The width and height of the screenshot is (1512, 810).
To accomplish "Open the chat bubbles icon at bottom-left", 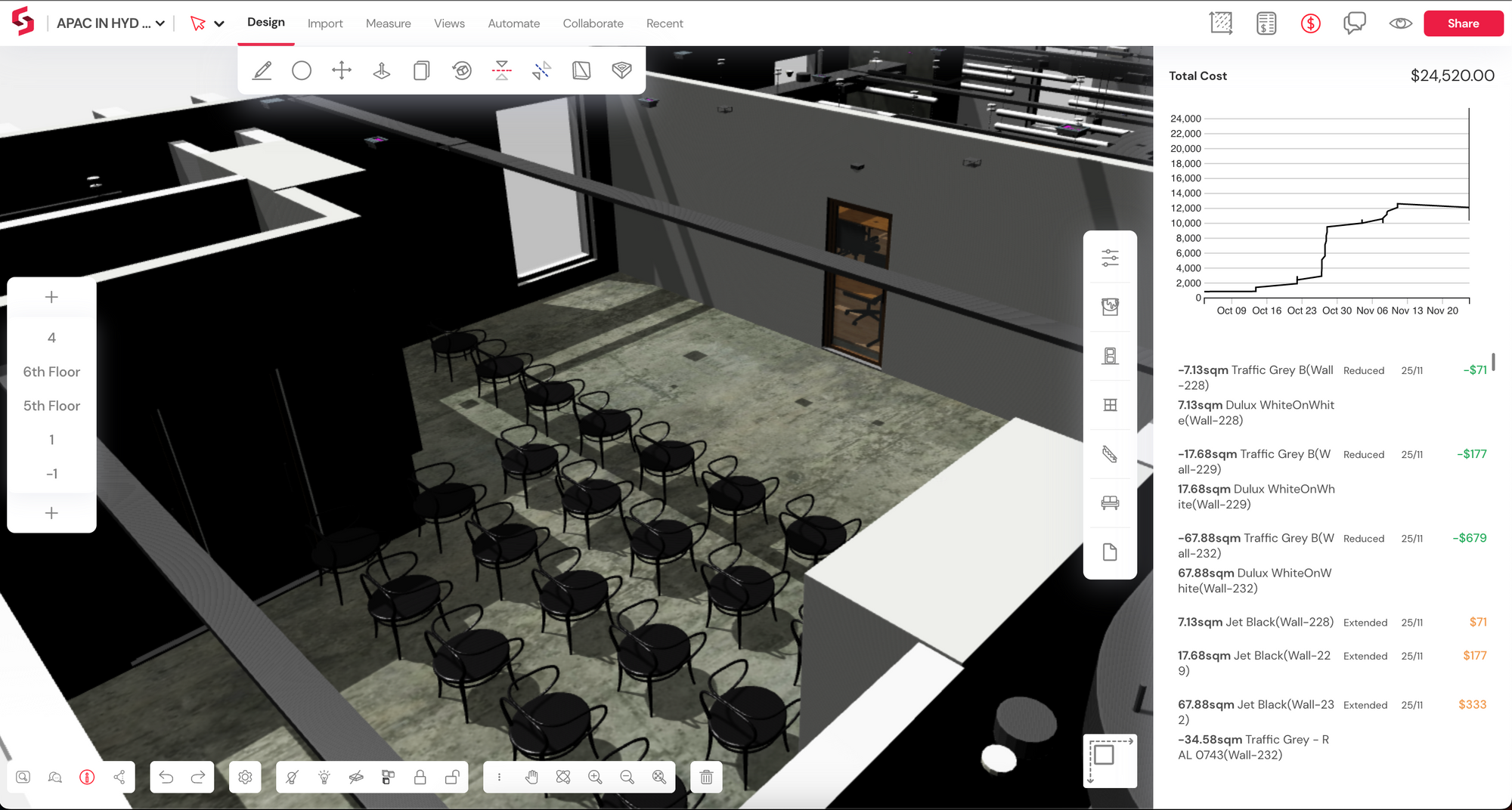I will point(55,777).
